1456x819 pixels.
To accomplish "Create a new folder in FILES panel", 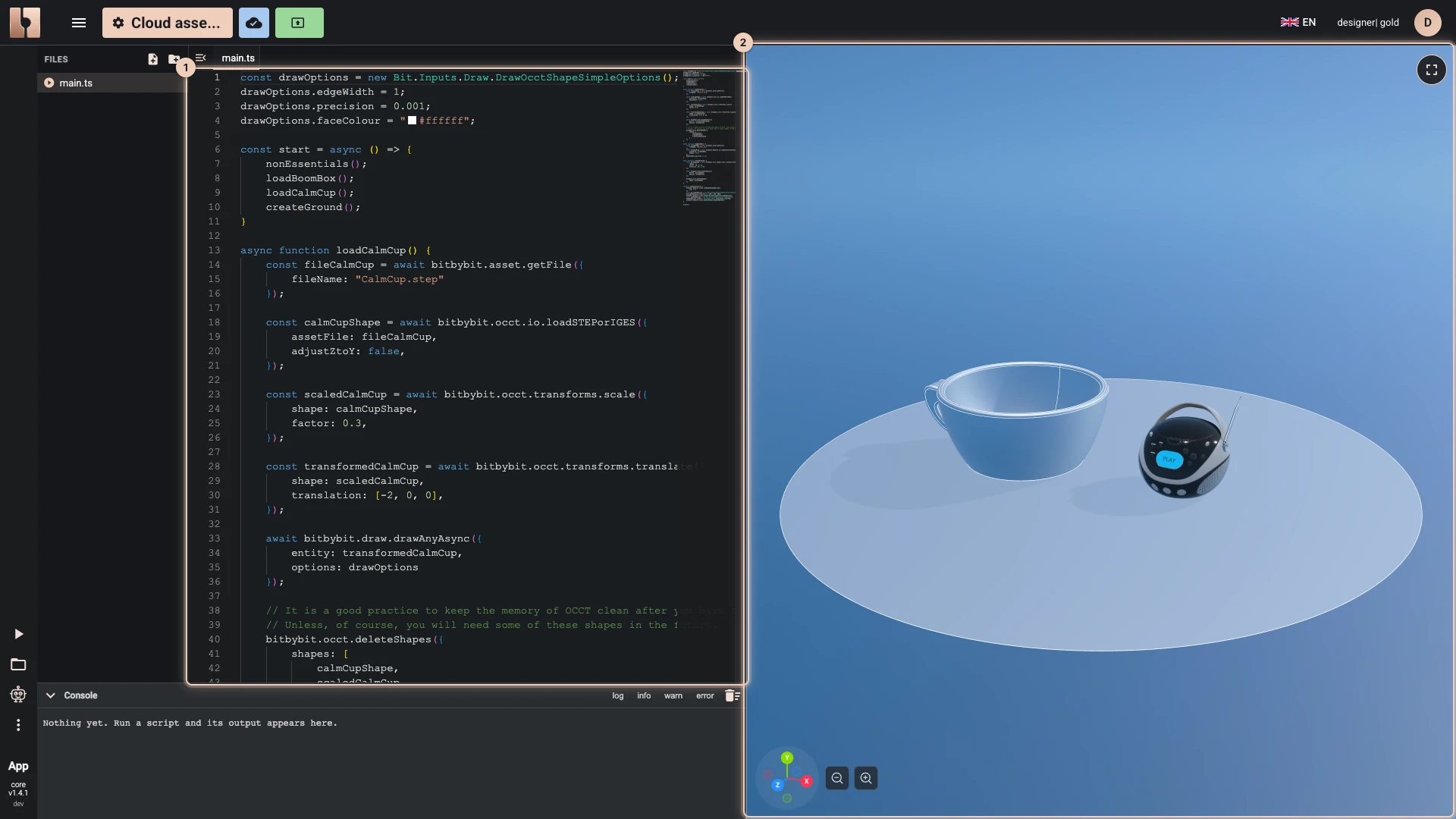I will point(174,59).
